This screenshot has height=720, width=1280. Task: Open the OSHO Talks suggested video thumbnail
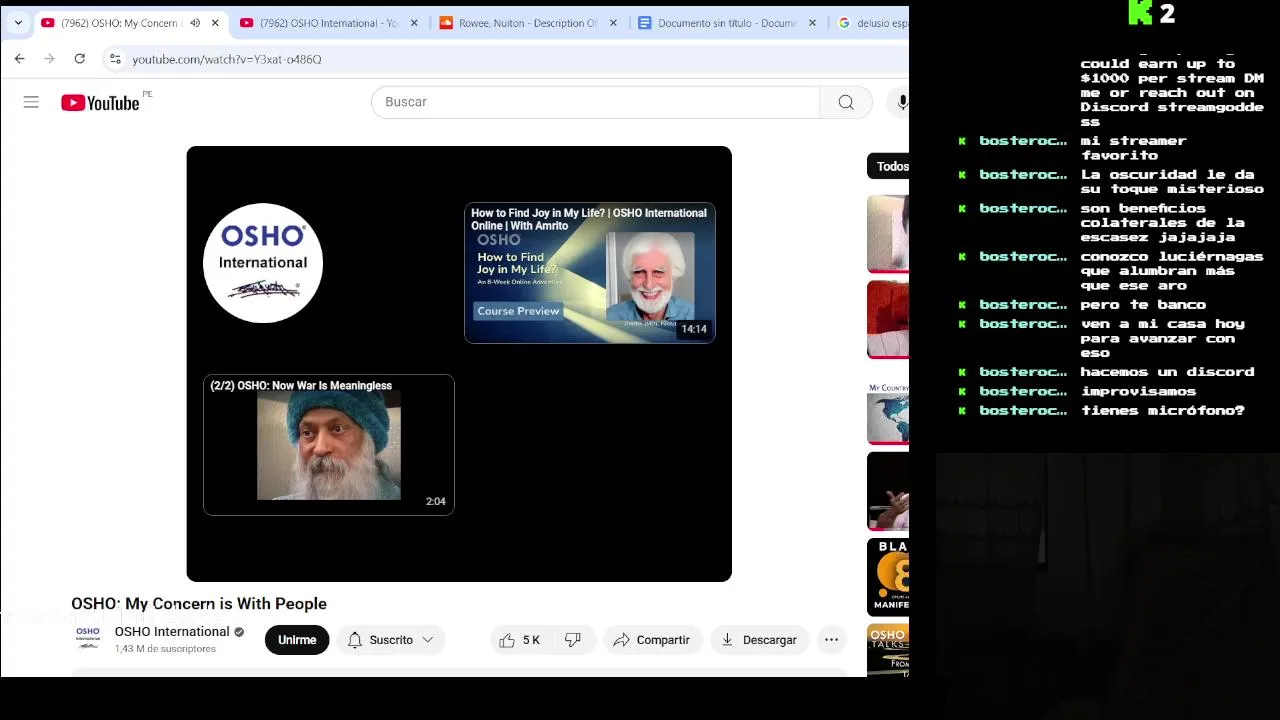click(888, 650)
